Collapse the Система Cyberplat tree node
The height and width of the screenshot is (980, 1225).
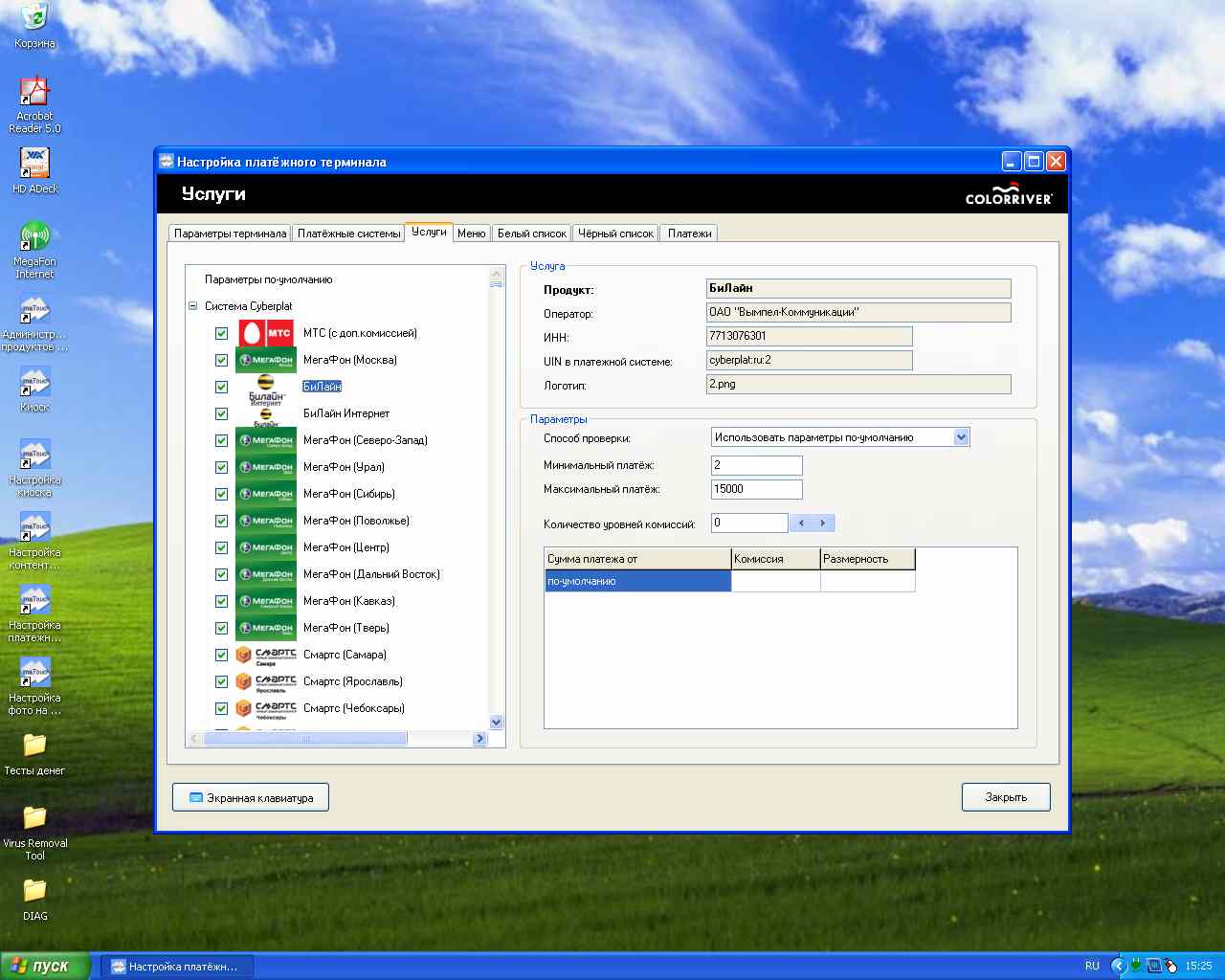click(193, 306)
